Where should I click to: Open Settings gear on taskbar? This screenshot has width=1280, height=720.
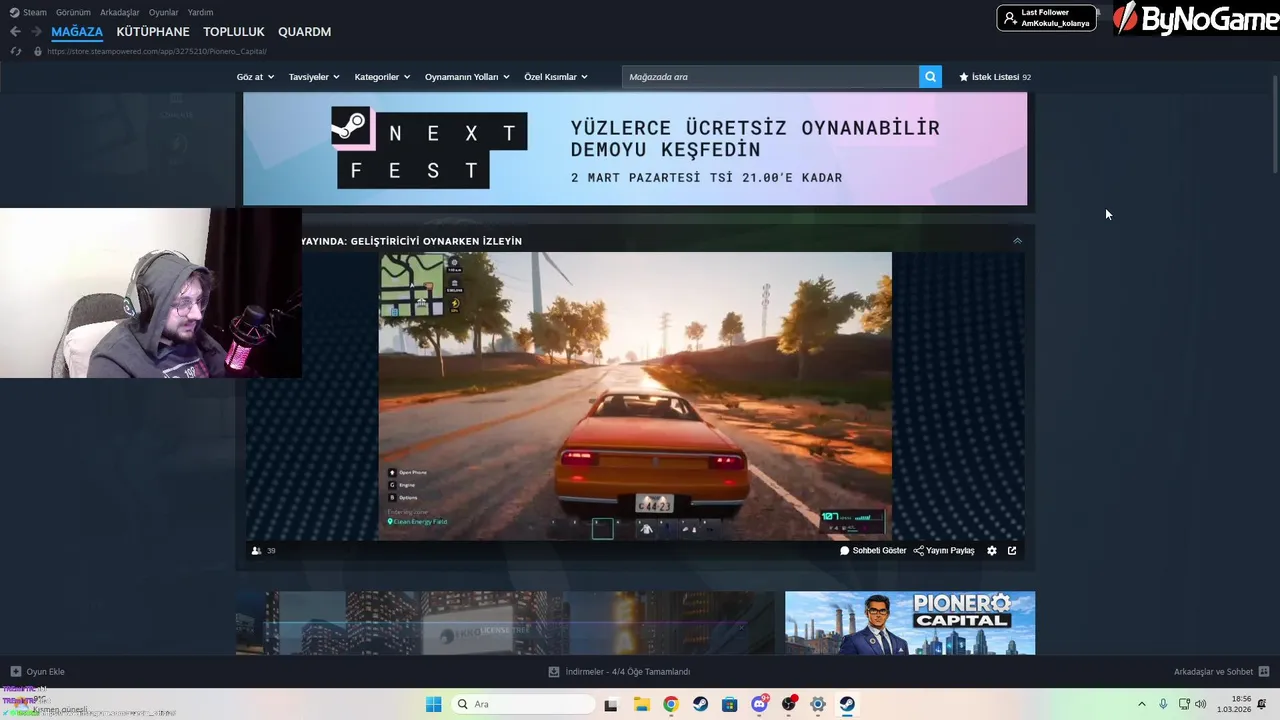[818, 704]
